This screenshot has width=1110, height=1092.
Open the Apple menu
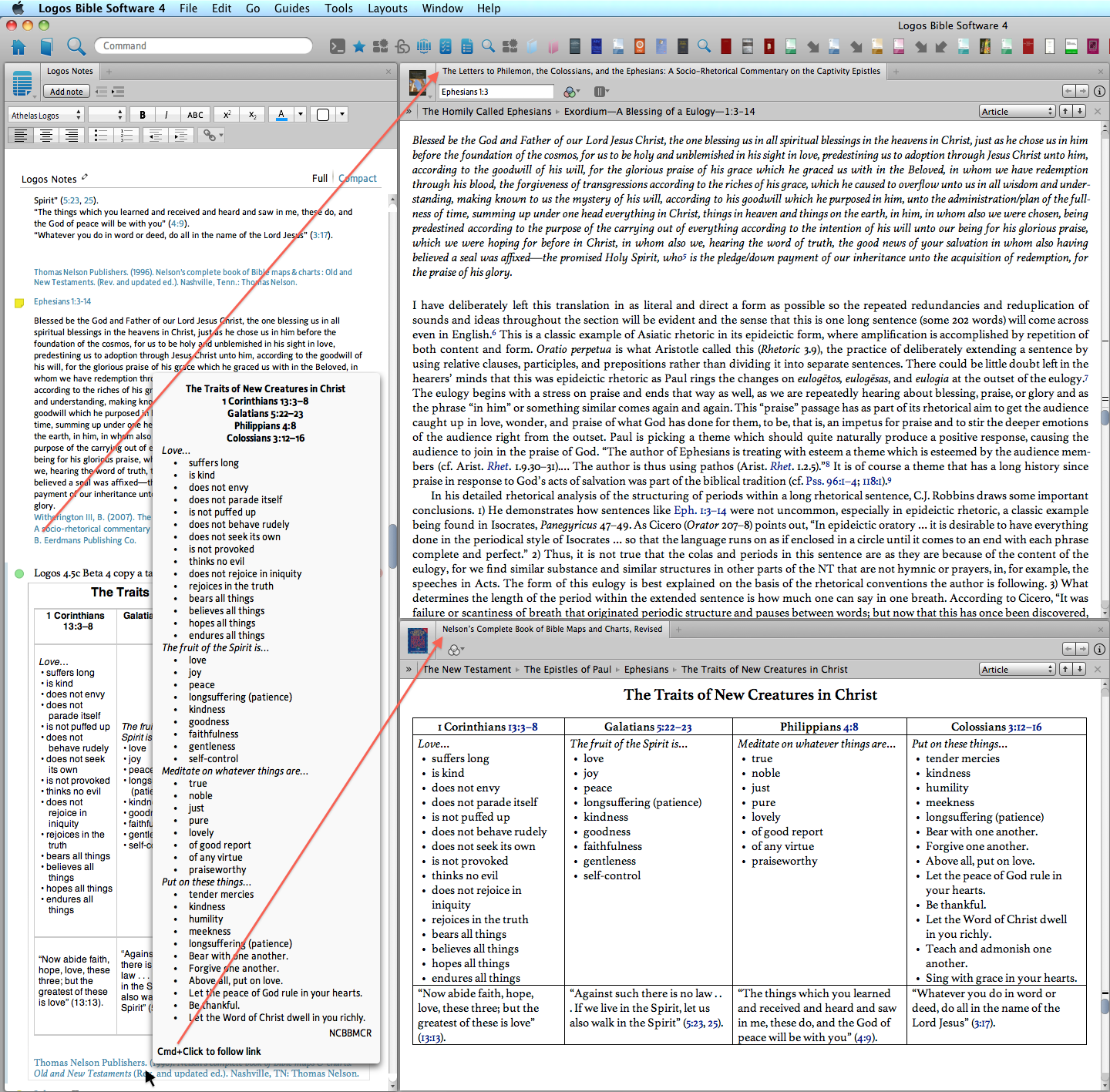(18, 8)
